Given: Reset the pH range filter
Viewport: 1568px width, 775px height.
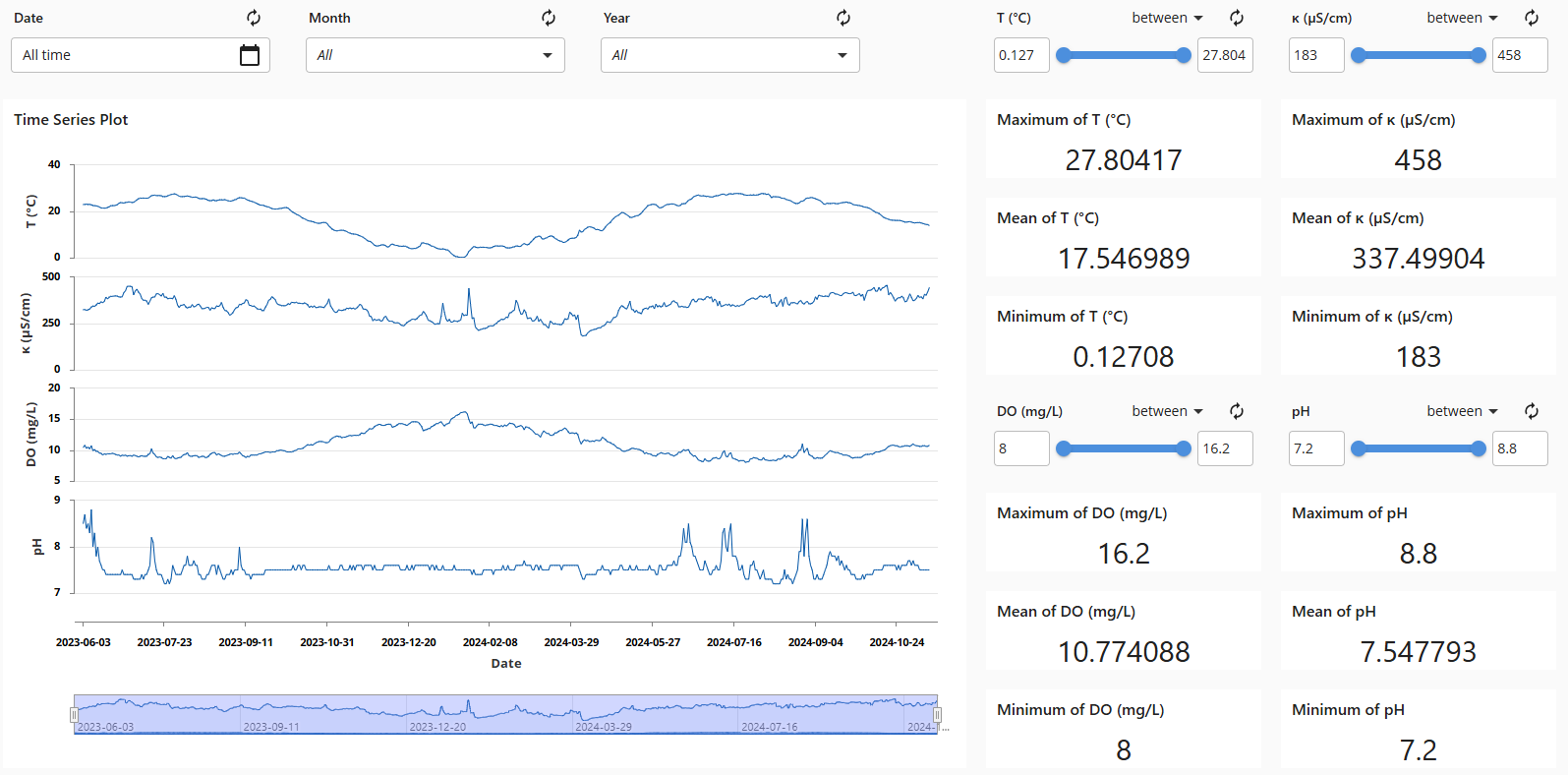Looking at the screenshot, I should (x=1532, y=411).
